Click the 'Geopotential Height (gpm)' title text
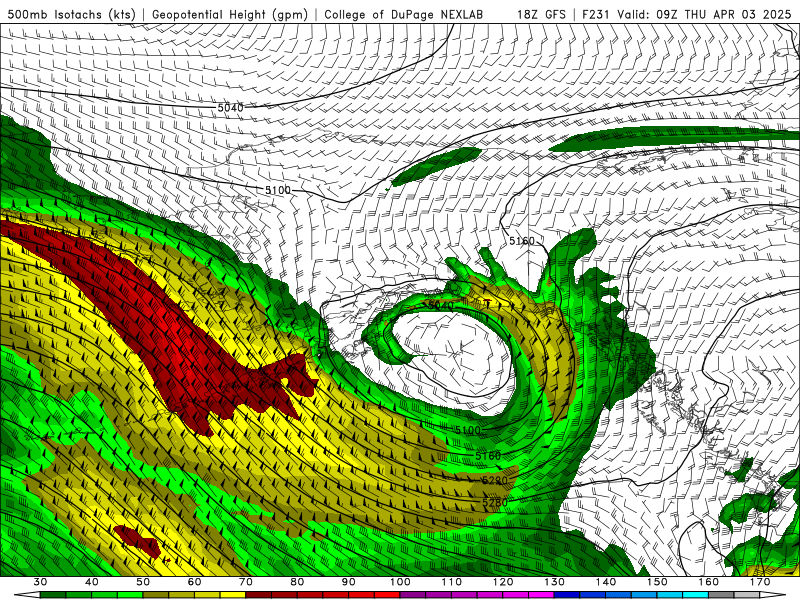The image size is (800, 600). [230, 15]
